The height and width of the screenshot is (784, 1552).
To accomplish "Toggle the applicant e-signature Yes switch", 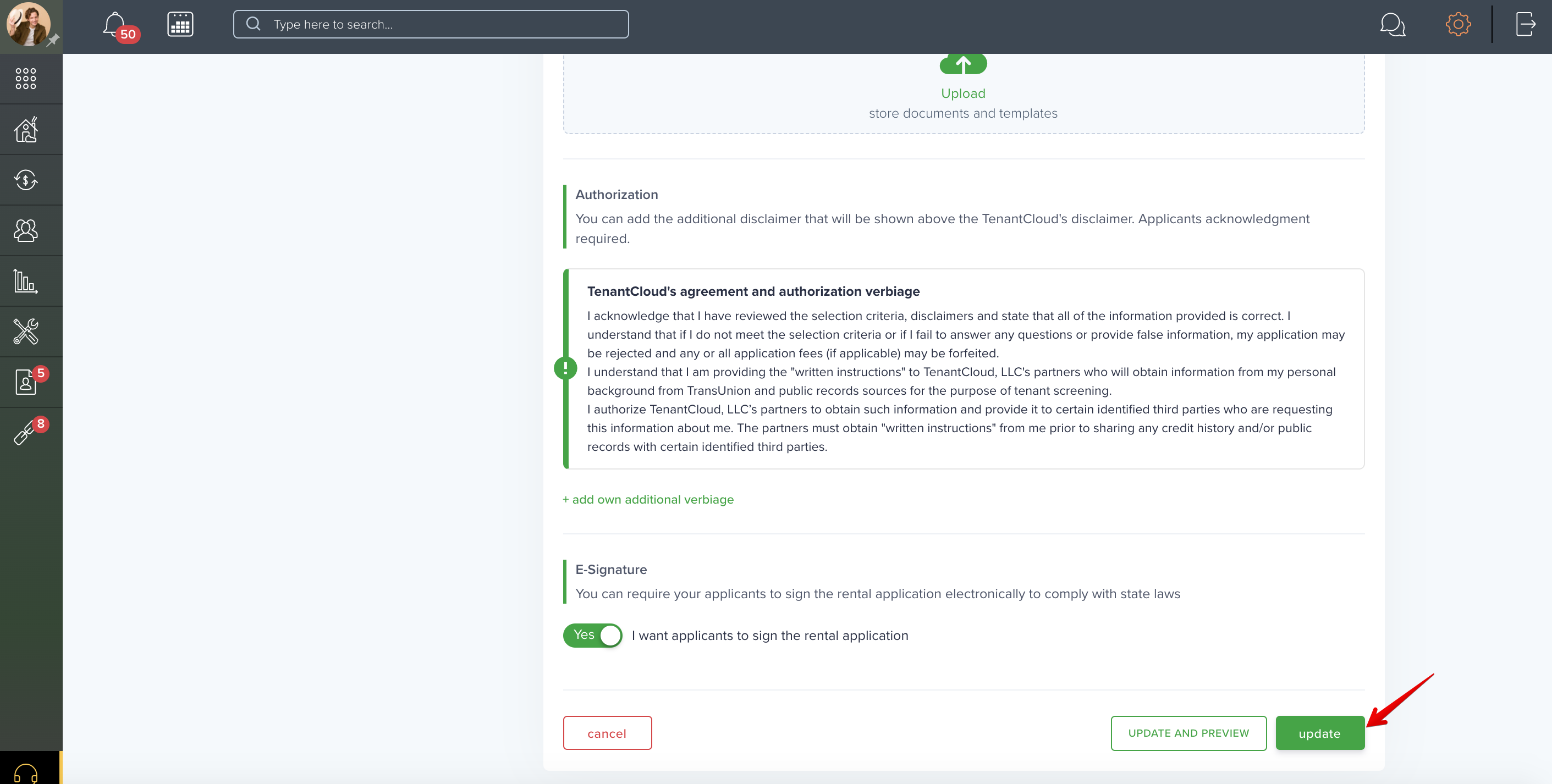I will click(592, 635).
